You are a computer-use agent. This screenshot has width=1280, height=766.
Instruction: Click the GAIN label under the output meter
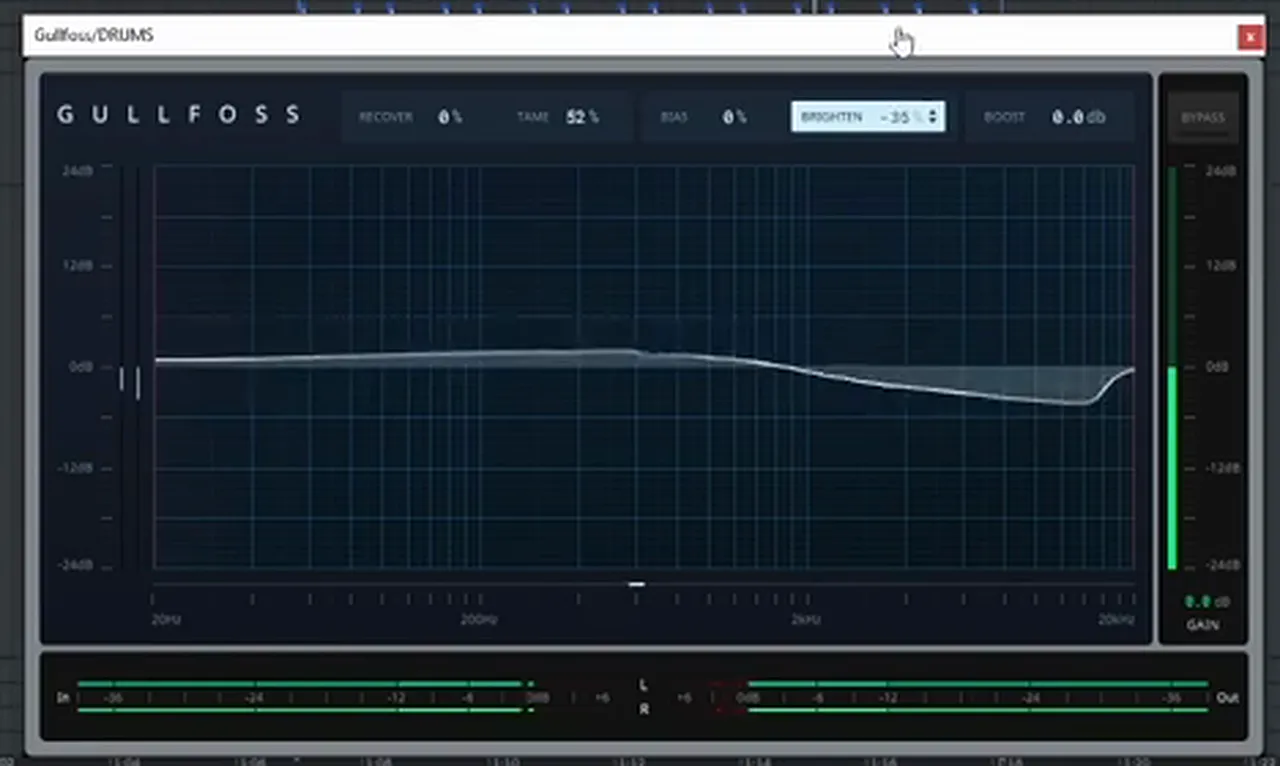(x=1202, y=625)
